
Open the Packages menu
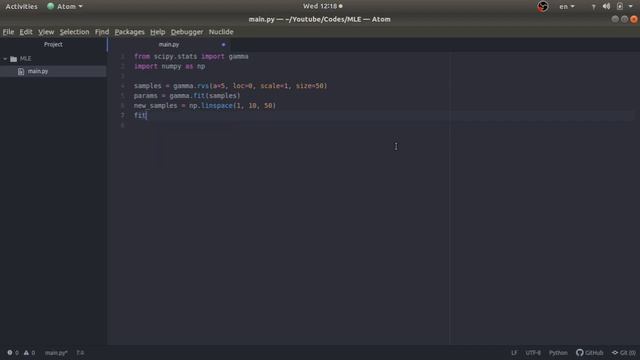pyautogui.click(x=129, y=32)
